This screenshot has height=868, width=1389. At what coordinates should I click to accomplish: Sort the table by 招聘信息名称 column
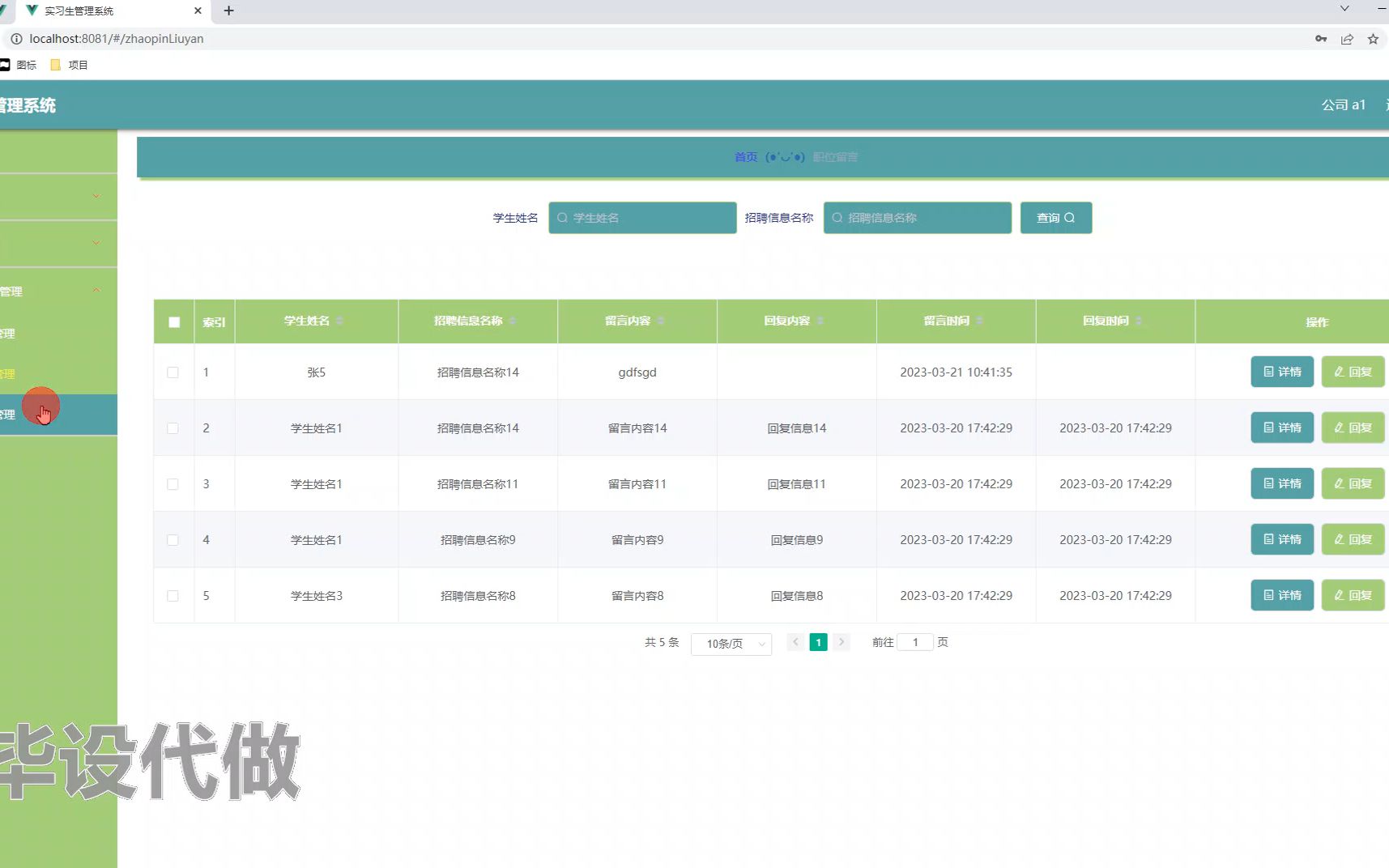tap(513, 321)
